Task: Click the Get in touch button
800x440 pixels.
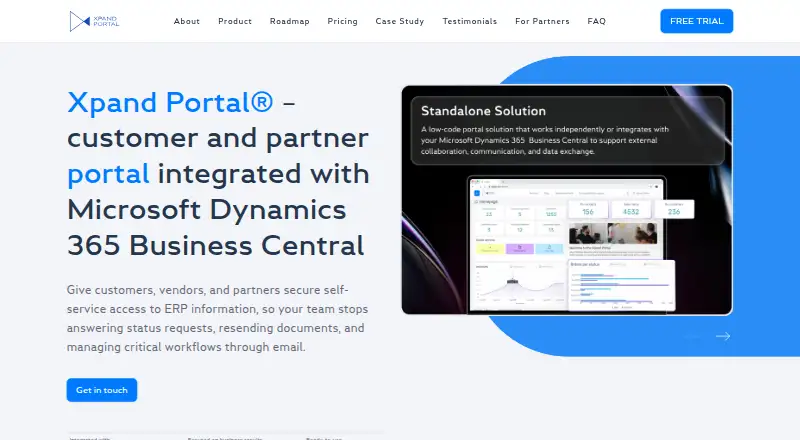Action: [102, 390]
